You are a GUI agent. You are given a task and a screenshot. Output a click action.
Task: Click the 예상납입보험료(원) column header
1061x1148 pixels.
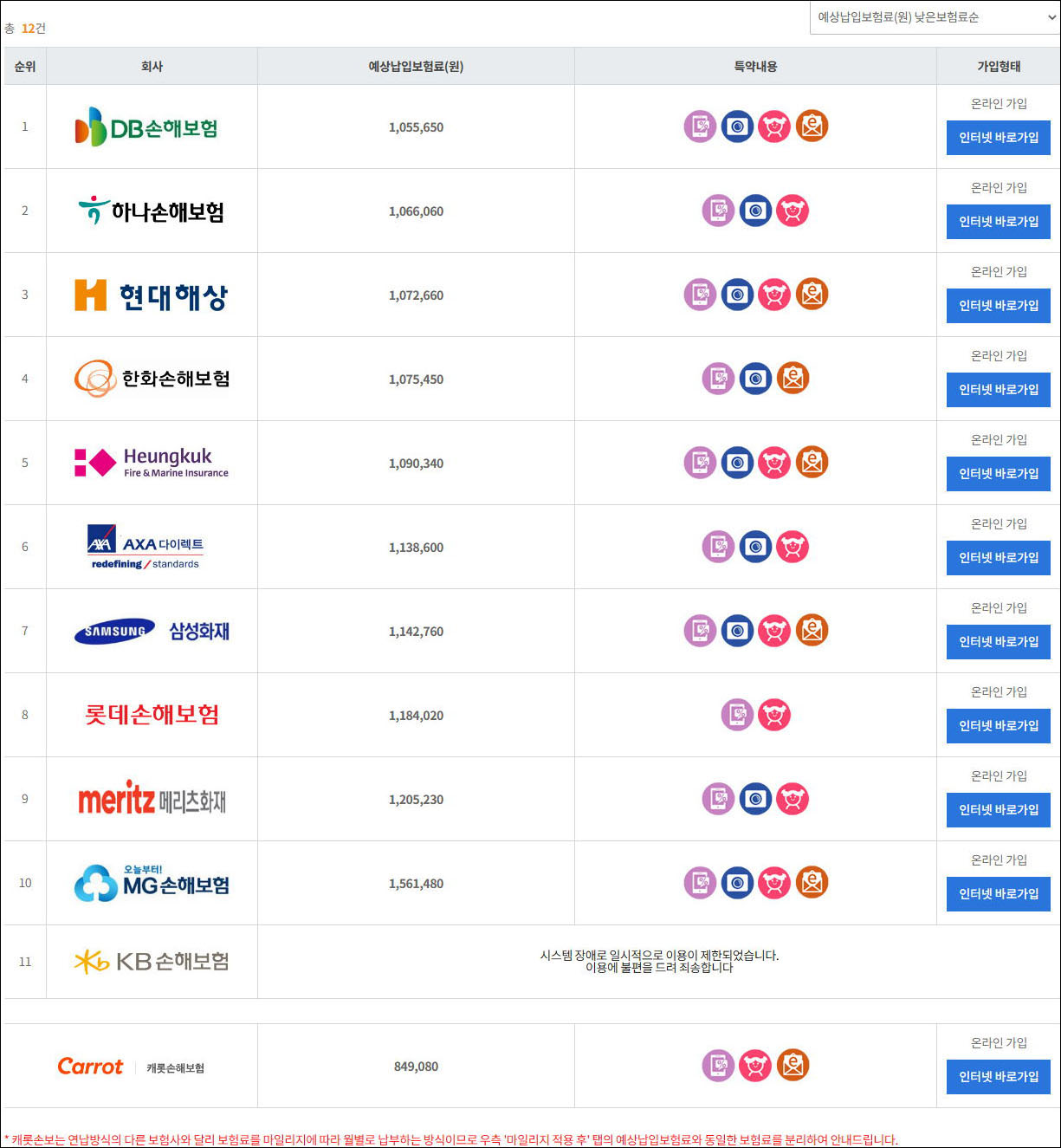click(x=416, y=67)
